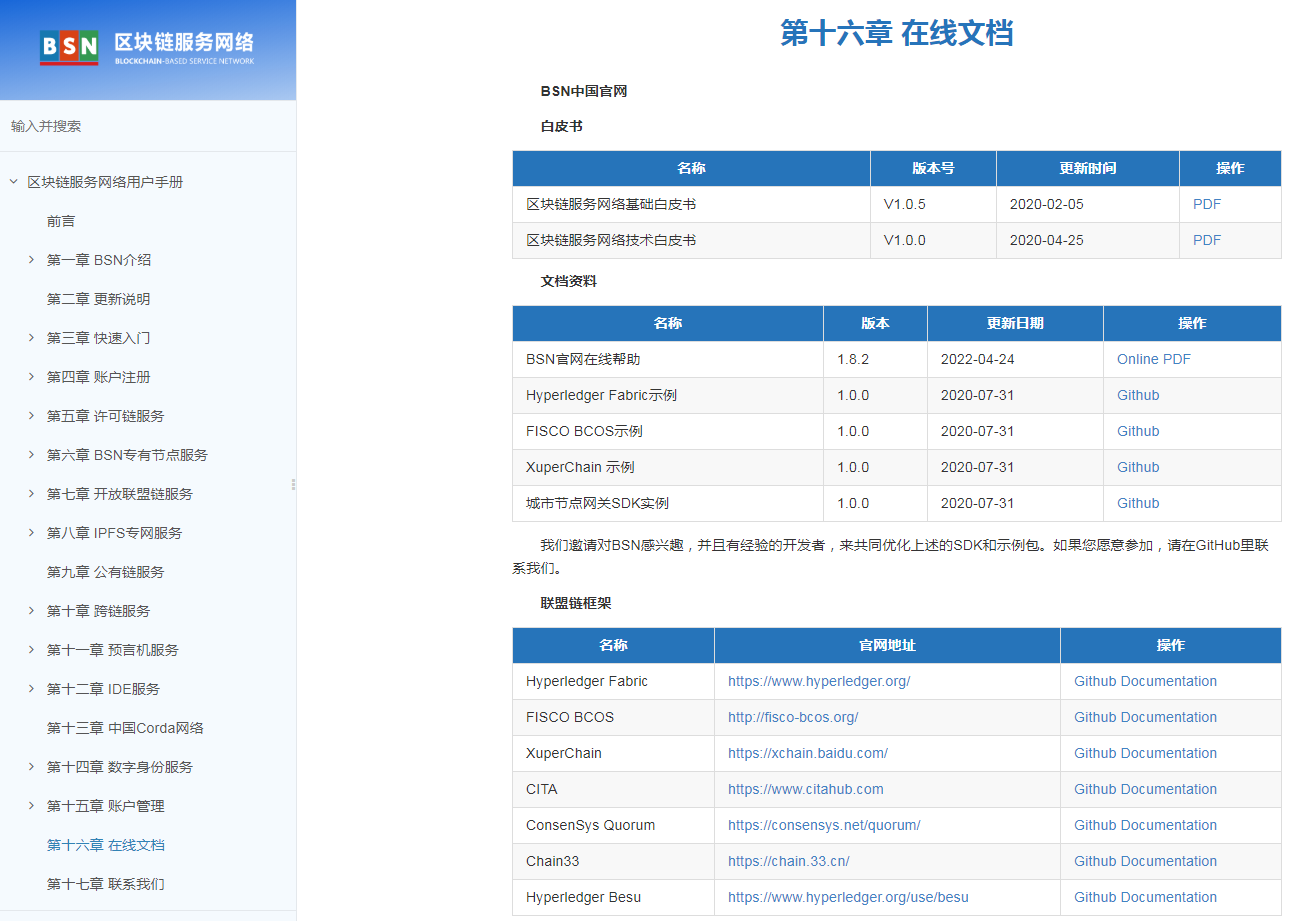Open Github Documentation for FISCO BCOS
The height and width of the screenshot is (921, 1298).
click(1145, 717)
